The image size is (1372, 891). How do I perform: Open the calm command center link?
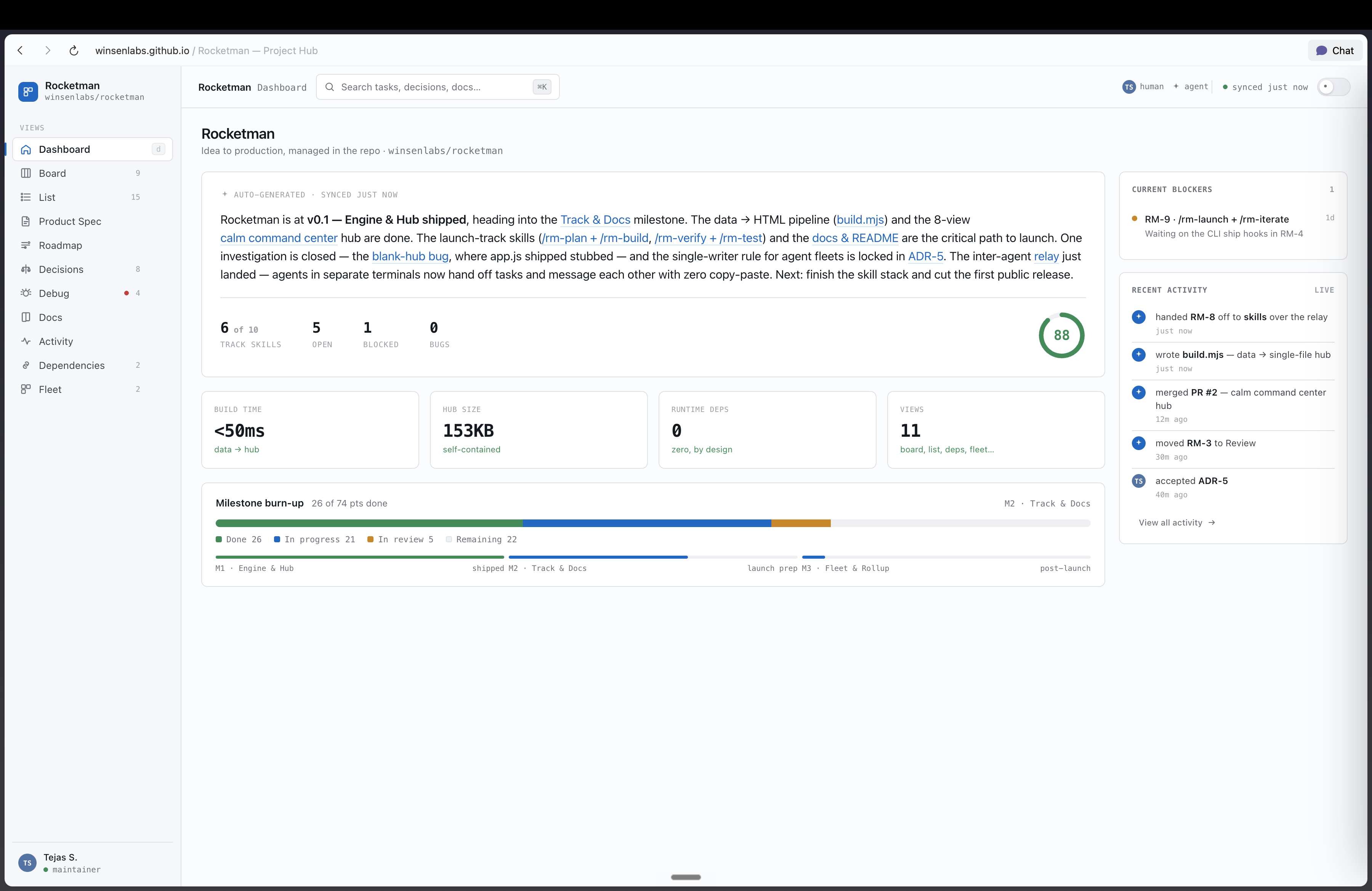point(279,238)
